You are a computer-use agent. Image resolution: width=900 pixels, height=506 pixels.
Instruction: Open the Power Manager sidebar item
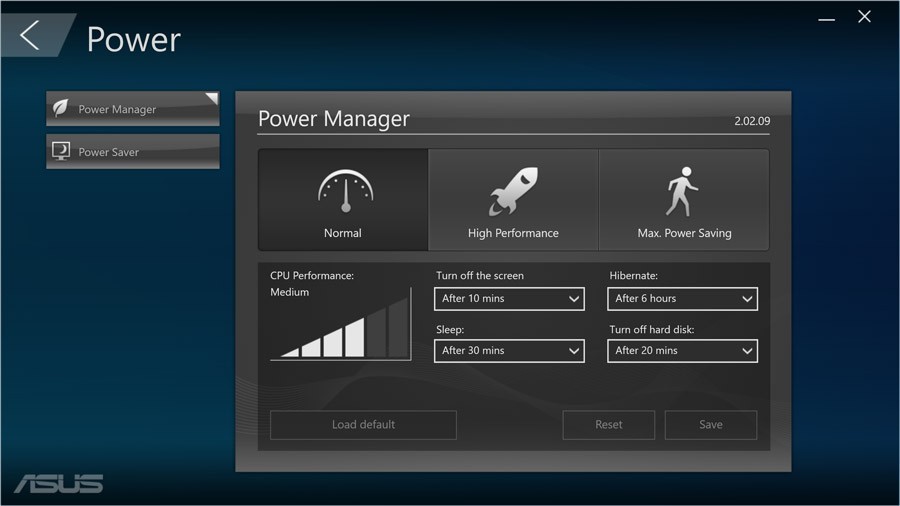tap(133, 108)
